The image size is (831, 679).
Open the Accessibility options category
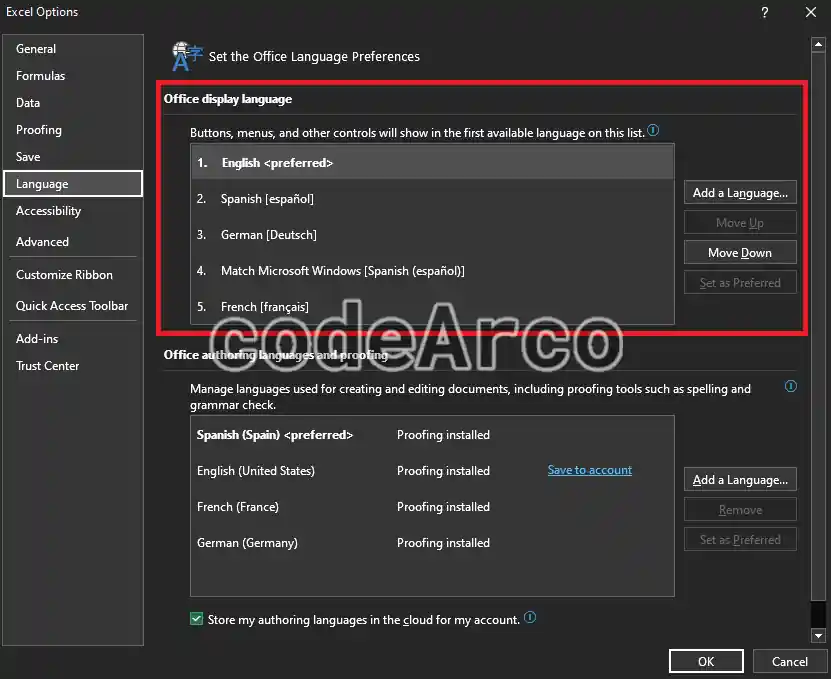coord(73,211)
